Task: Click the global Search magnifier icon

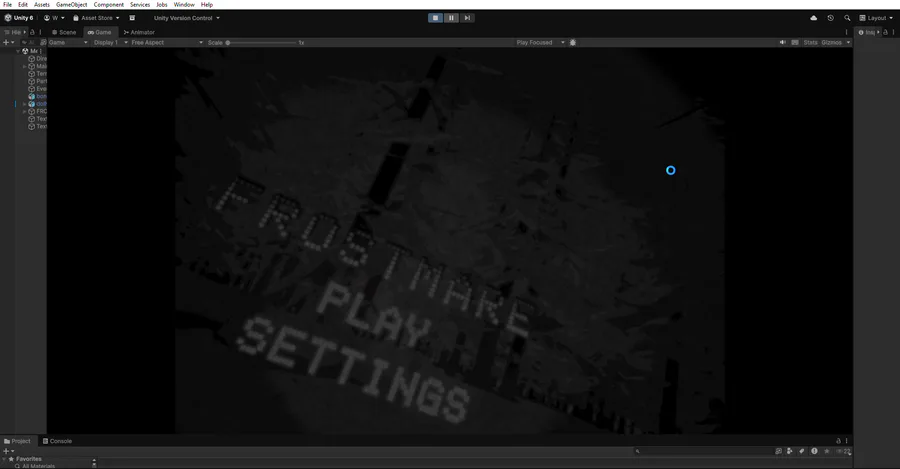Action: pyautogui.click(x=847, y=18)
